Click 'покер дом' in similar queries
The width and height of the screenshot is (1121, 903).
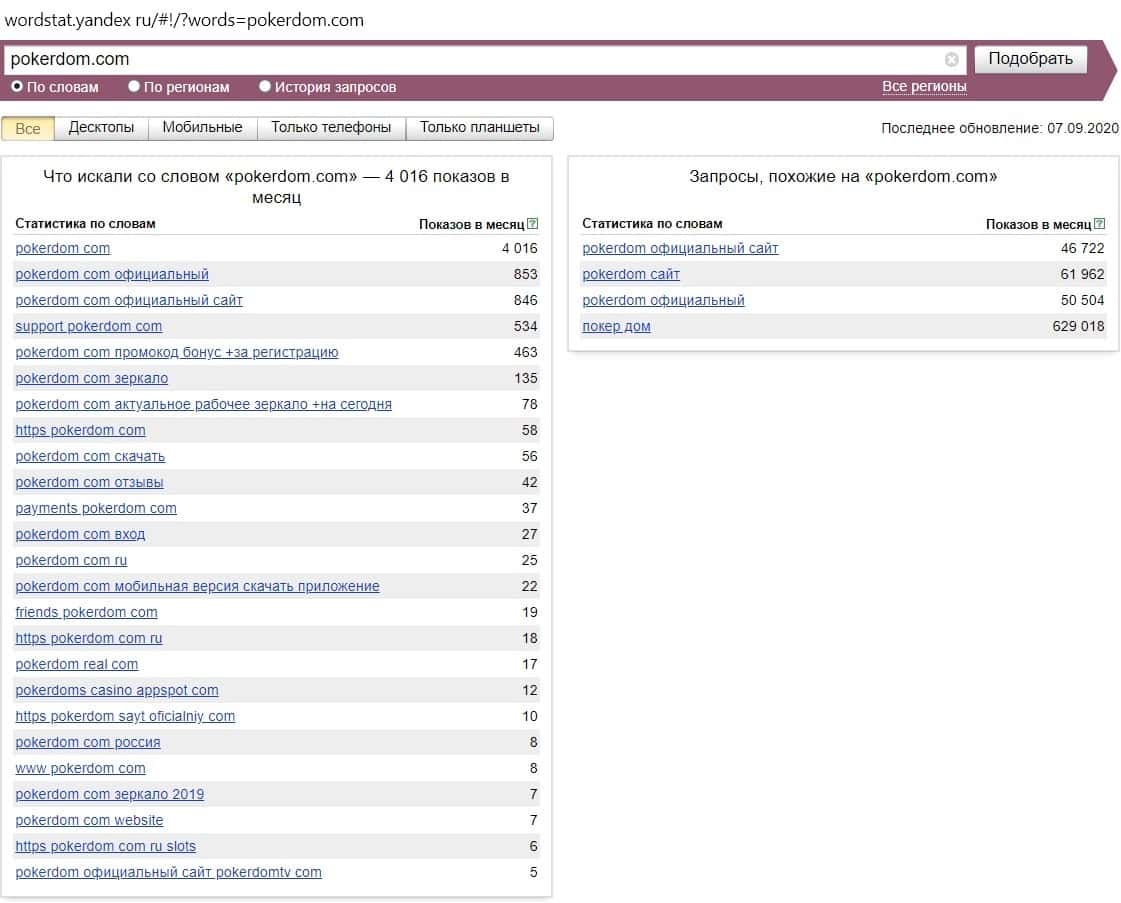pos(616,326)
